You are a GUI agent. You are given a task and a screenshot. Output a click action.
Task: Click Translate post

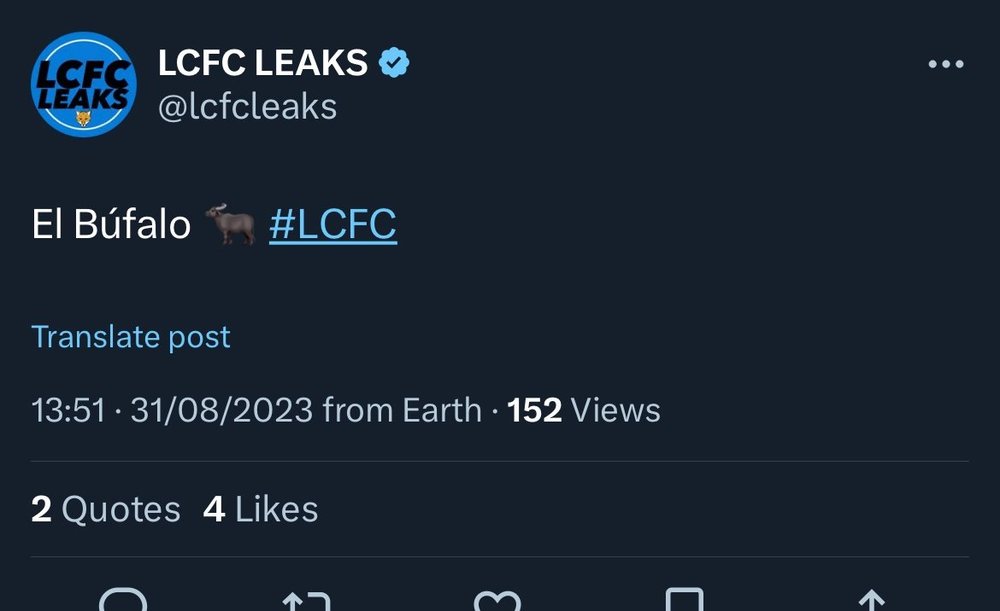[x=131, y=337]
